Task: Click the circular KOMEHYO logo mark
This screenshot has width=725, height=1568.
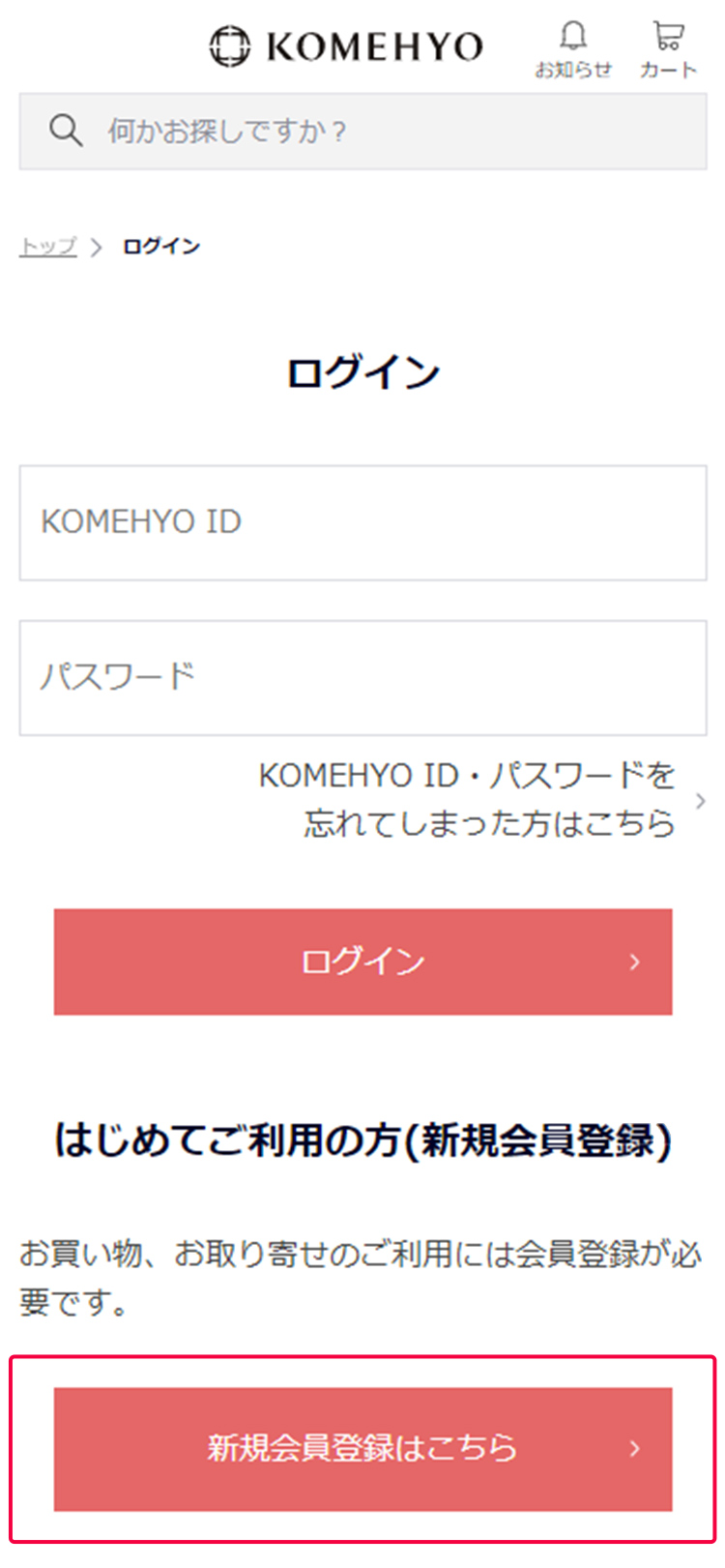Action: click(x=229, y=44)
